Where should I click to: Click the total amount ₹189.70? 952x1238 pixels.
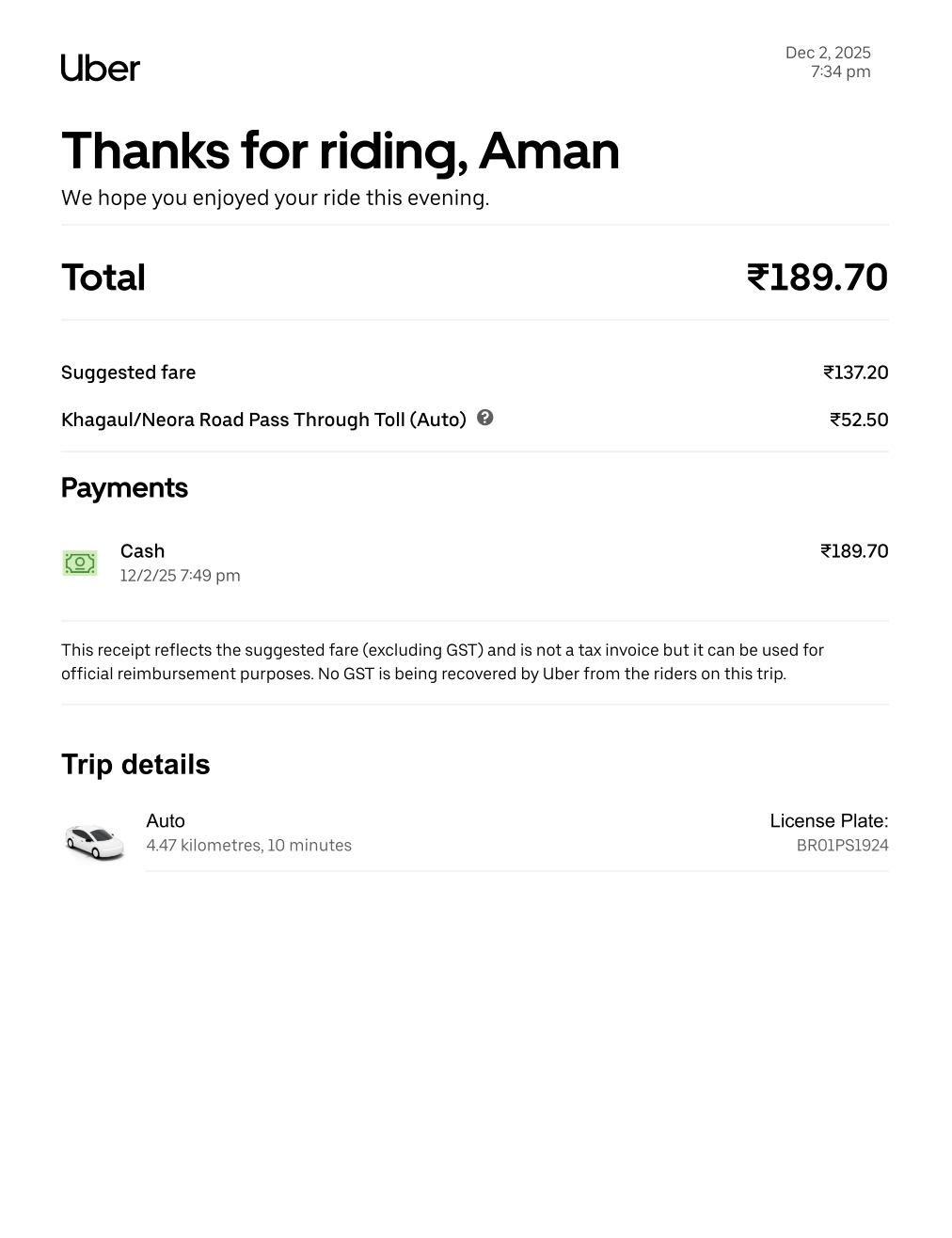tap(817, 278)
